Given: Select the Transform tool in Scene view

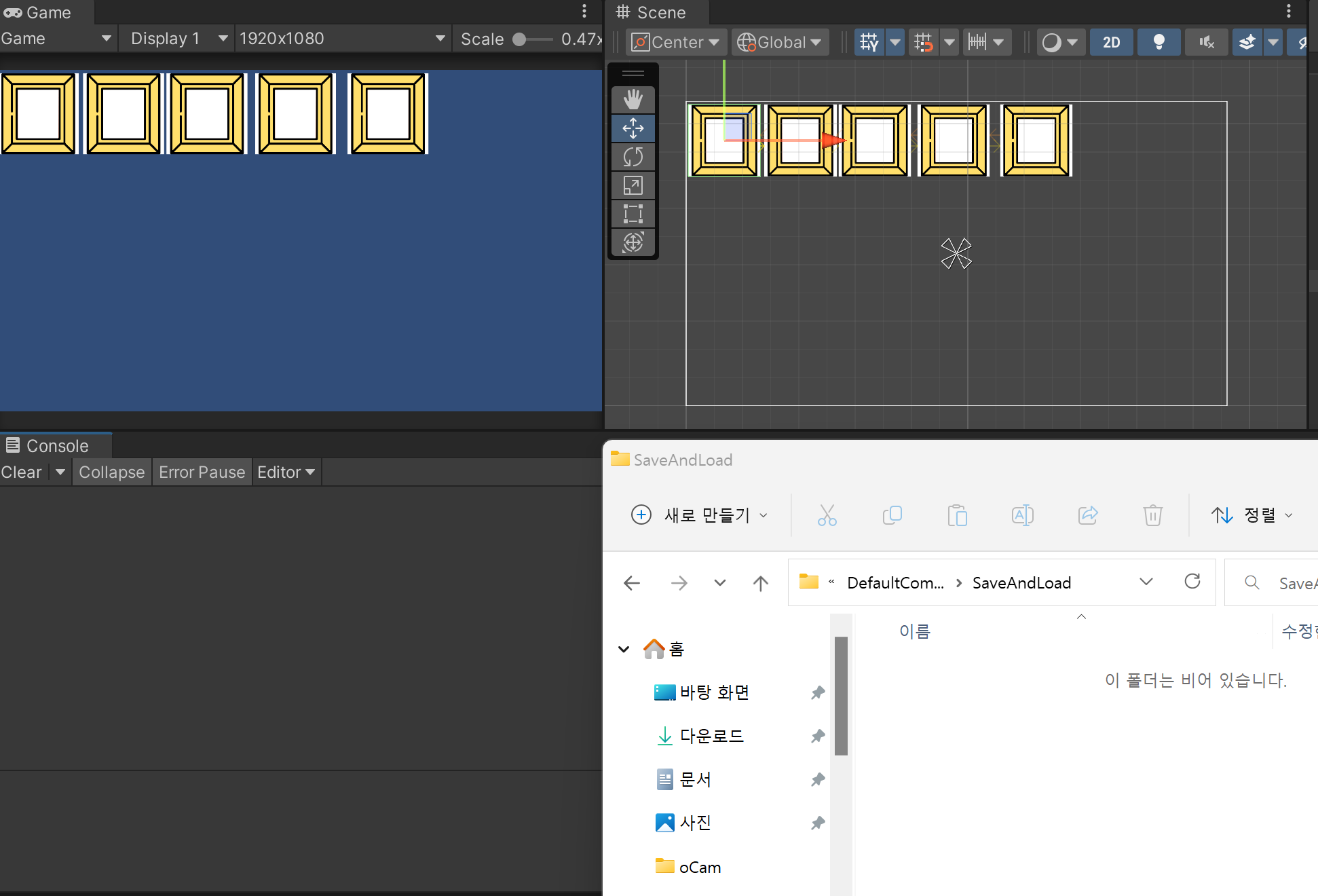Looking at the screenshot, I should (633, 242).
